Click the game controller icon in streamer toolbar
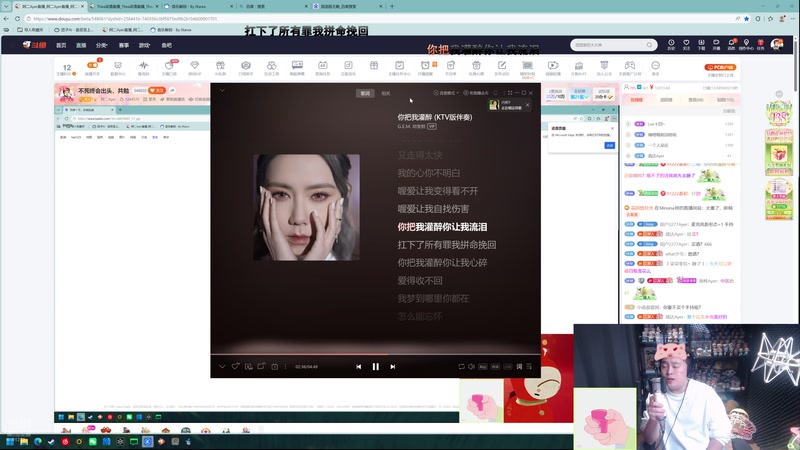 pyautogui.click(x=630, y=65)
